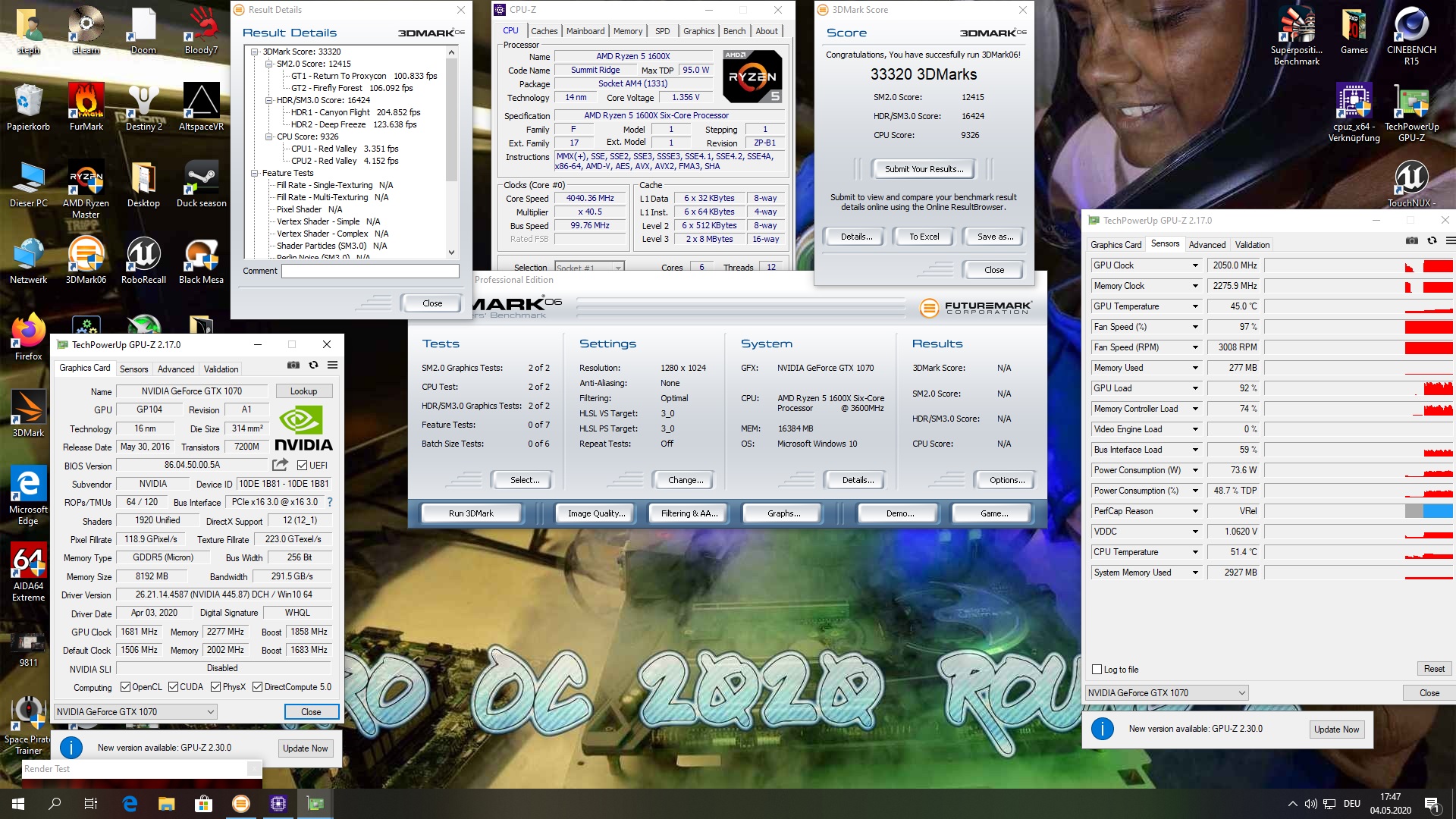Open Windows Start menu
This screenshot has width=1456, height=819.
click(x=18, y=804)
